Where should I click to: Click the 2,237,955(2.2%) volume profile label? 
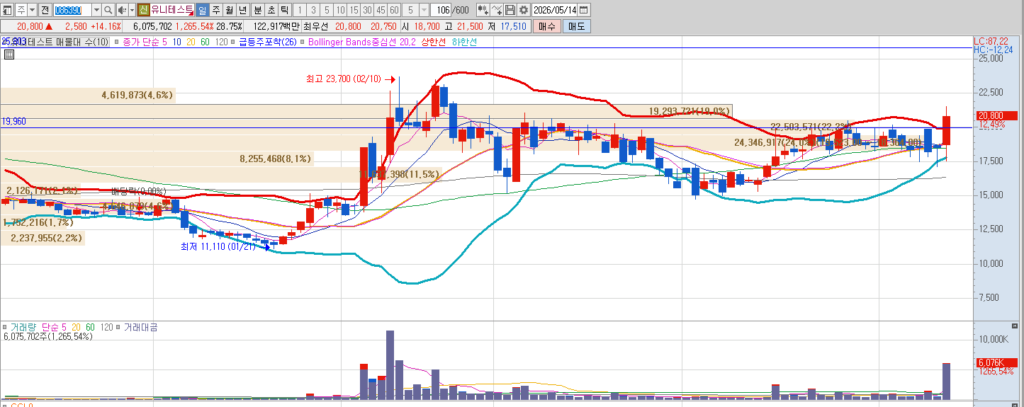coord(46,238)
